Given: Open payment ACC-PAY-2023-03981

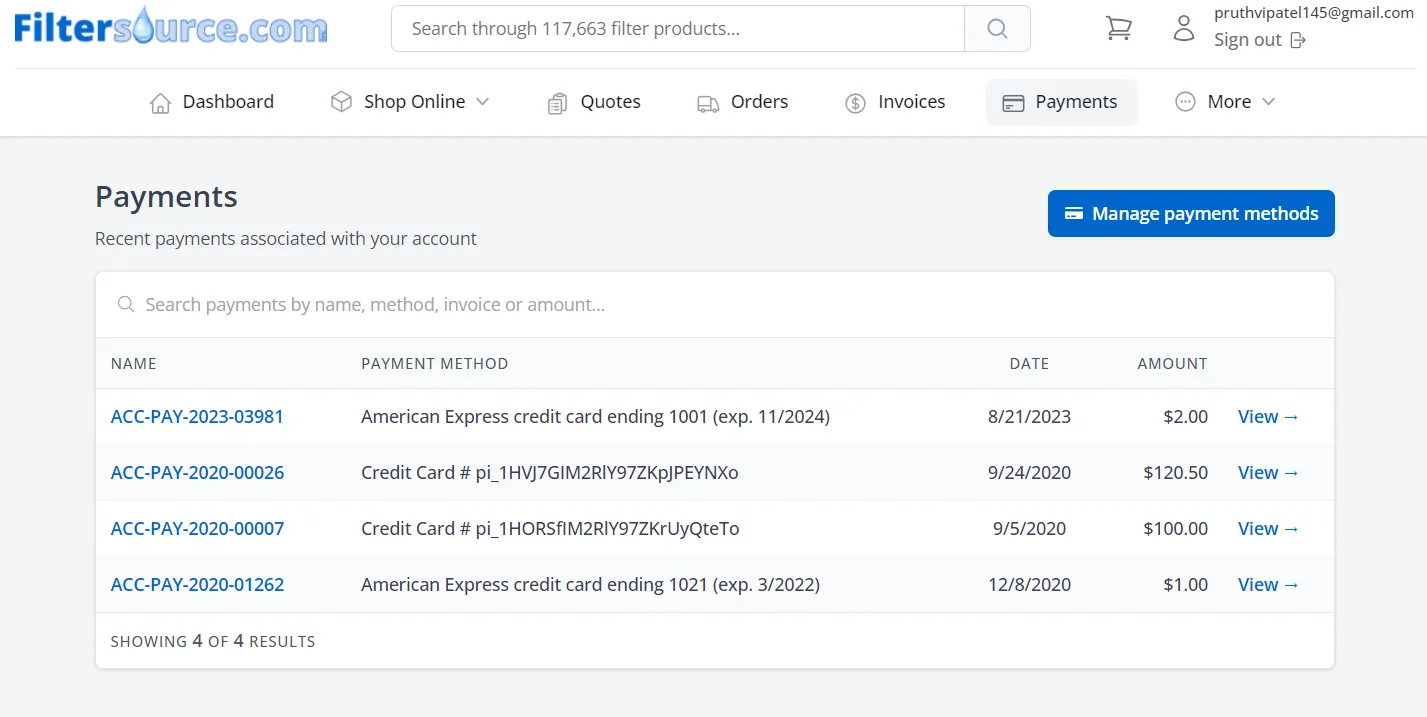Looking at the screenshot, I should [x=197, y=416].
